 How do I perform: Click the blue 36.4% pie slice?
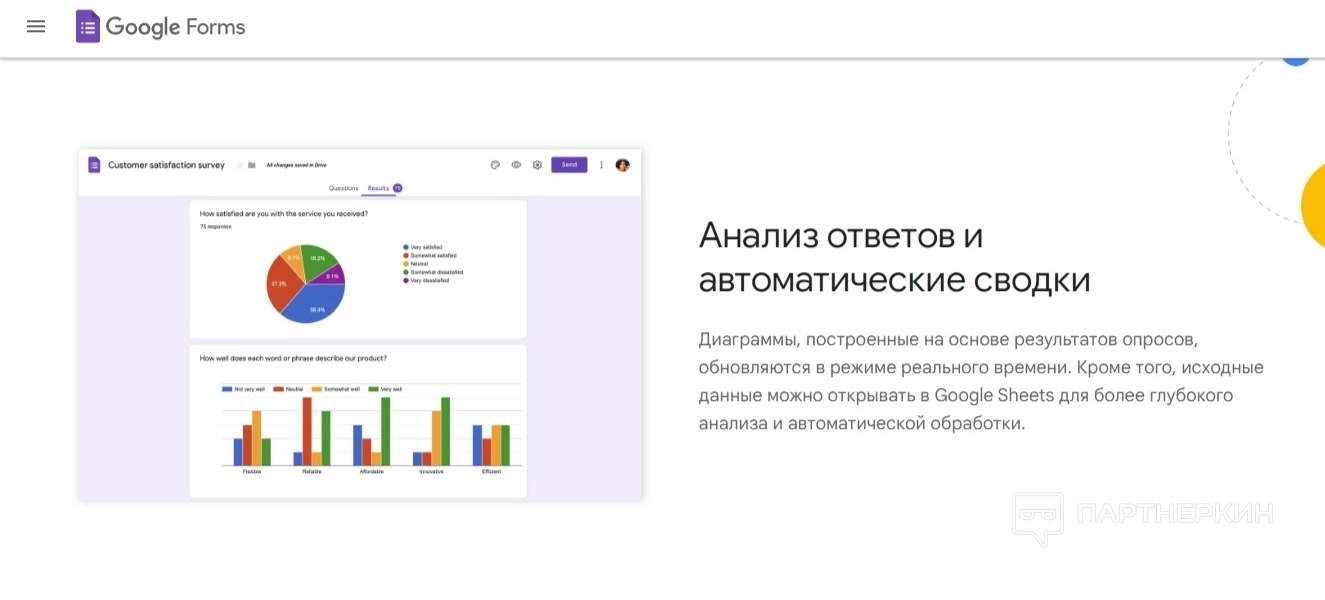coord(316,304)
